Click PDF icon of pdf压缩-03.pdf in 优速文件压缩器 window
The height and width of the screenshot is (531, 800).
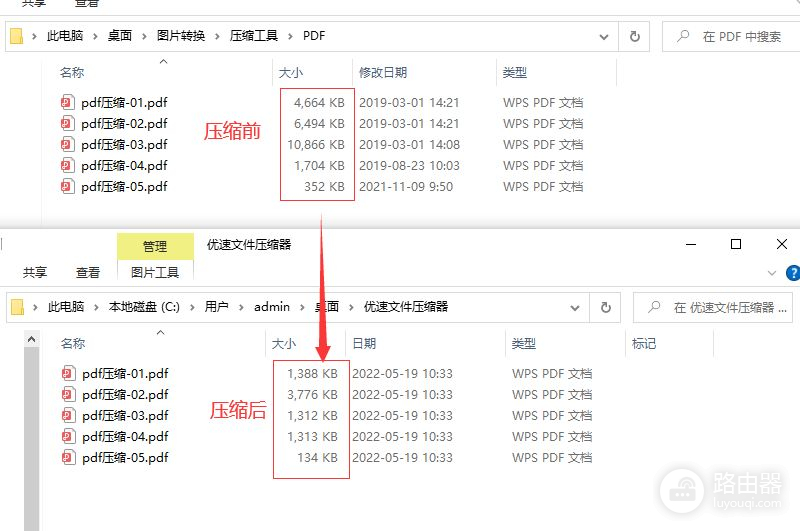[x=69, y=415]
